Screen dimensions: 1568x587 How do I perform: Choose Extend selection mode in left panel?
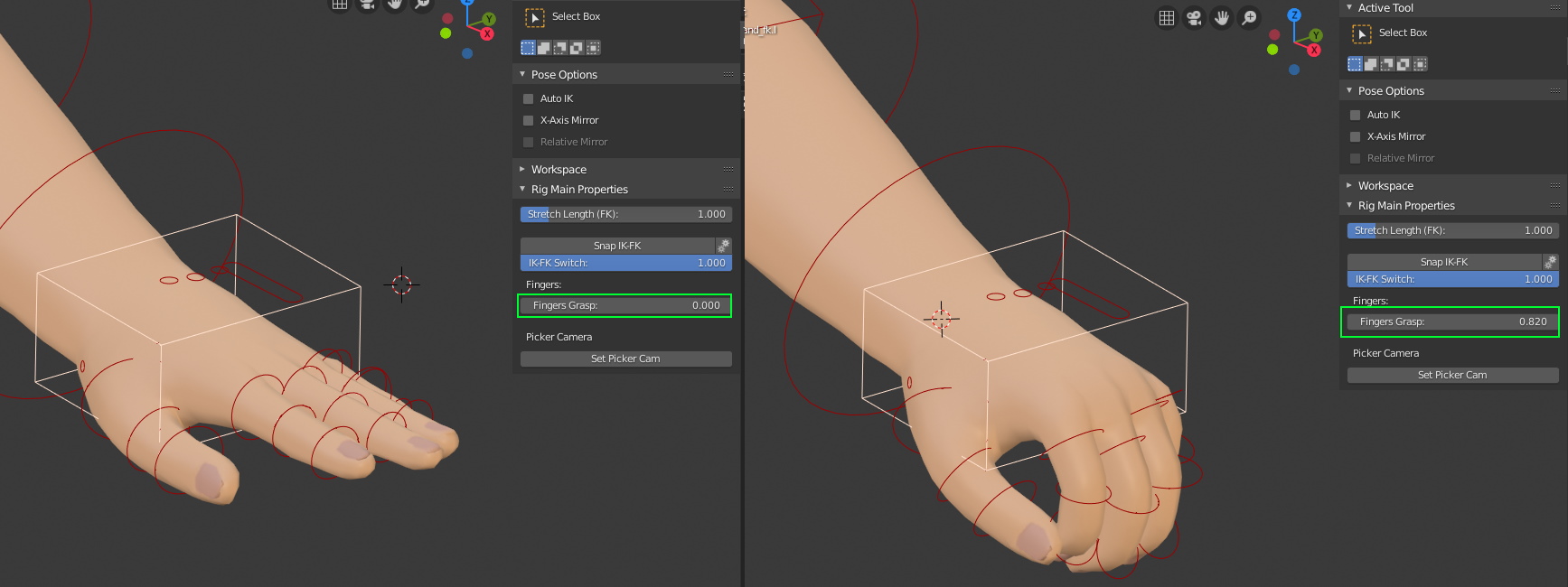coord(544,48)
